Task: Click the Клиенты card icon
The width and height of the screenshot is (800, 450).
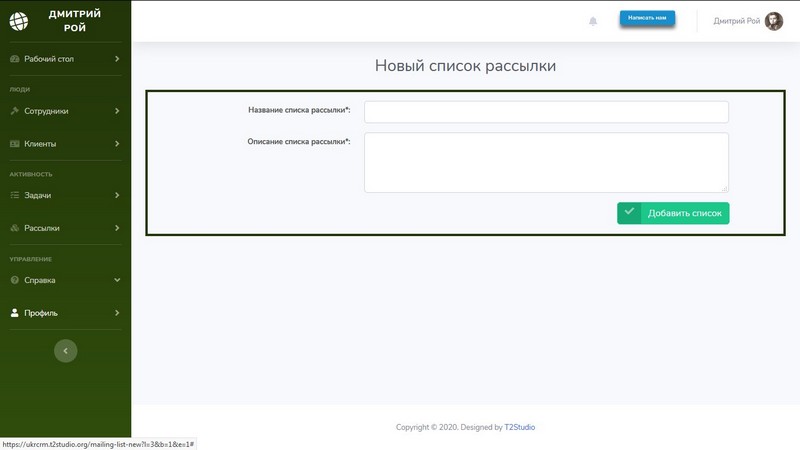Action: point(14,144)
